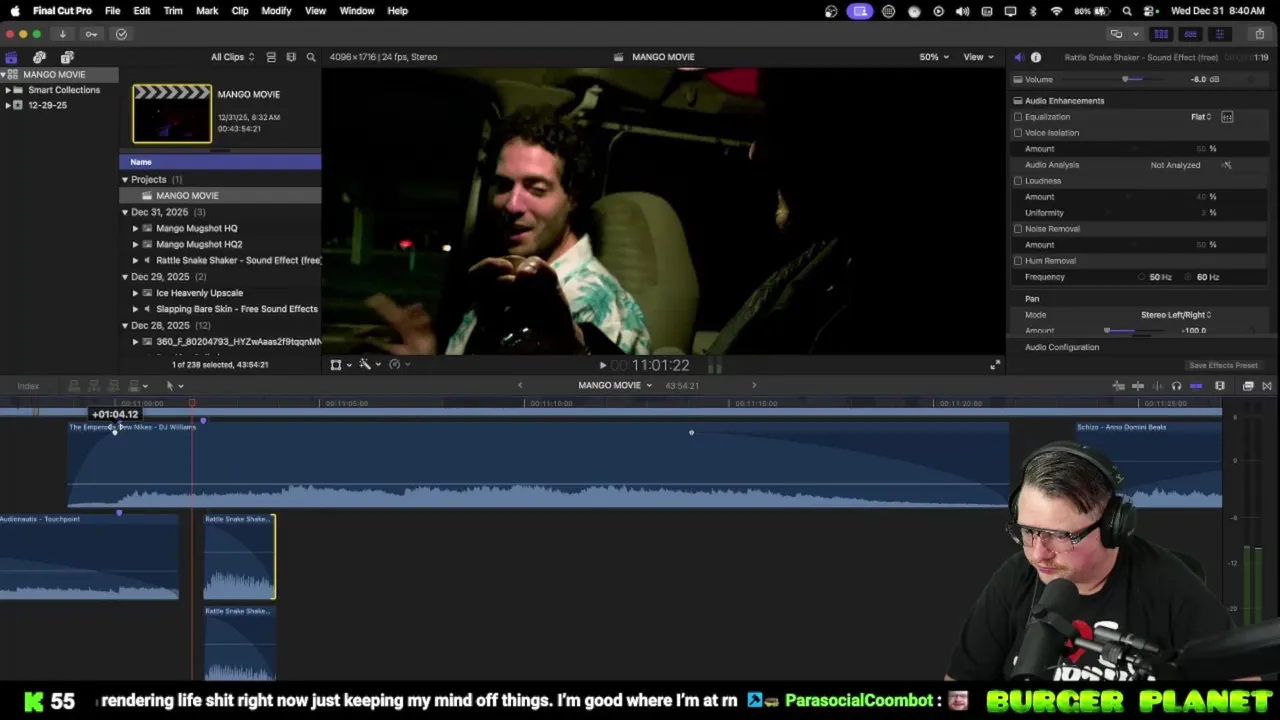Open the Import Media arrow button
The image size is (1280, 720).
(x=62, y=34)
